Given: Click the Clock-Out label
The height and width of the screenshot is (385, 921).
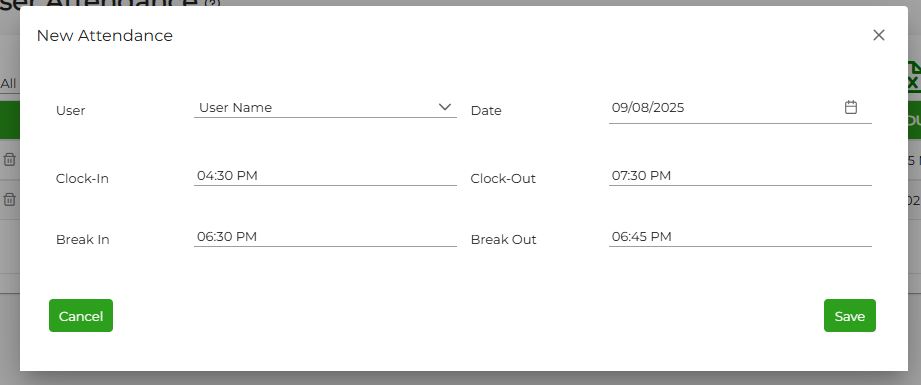Looking at the screenshot, I should pyautogui.click(x=503, y=179).
